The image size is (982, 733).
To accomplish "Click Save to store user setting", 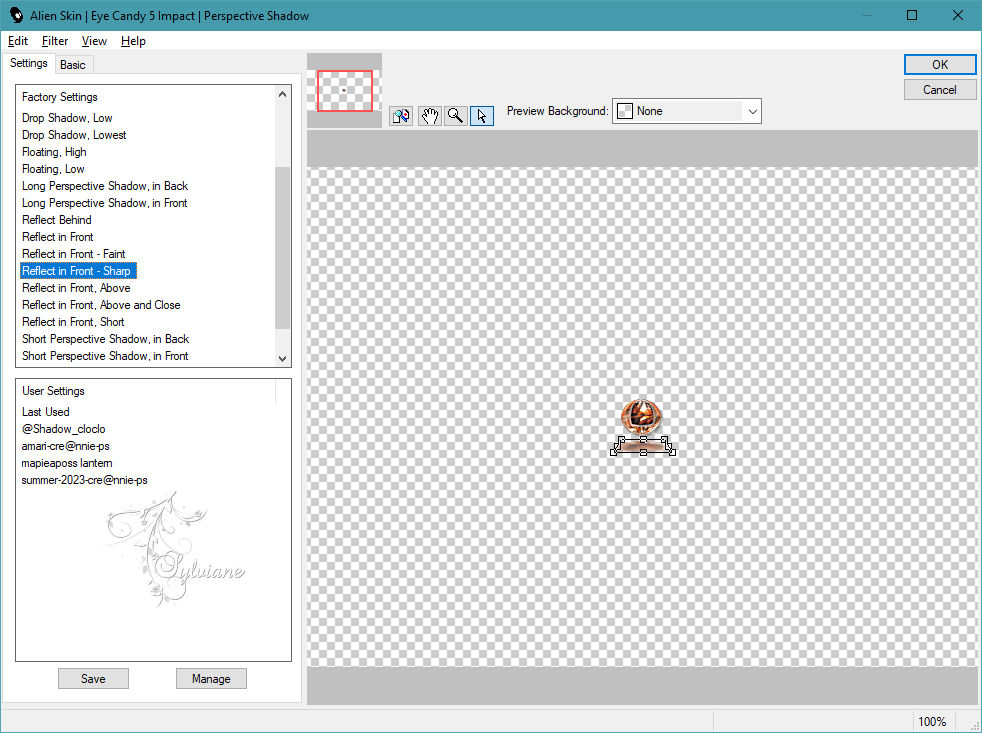I will pyautogui.click(x=93, y=678).
